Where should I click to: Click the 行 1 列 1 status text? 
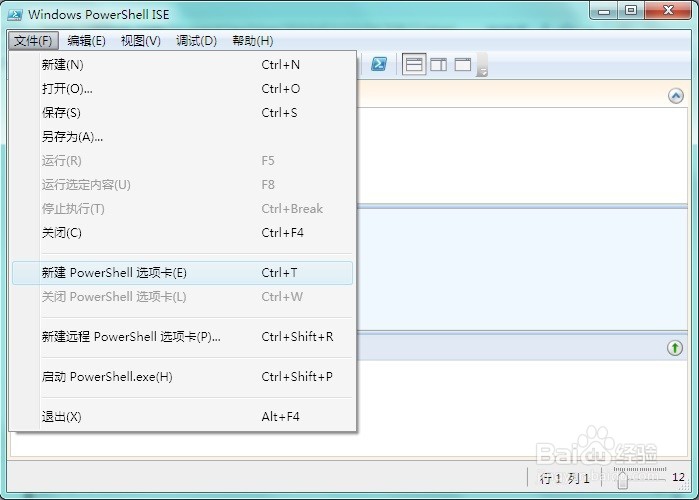[564, 479]
